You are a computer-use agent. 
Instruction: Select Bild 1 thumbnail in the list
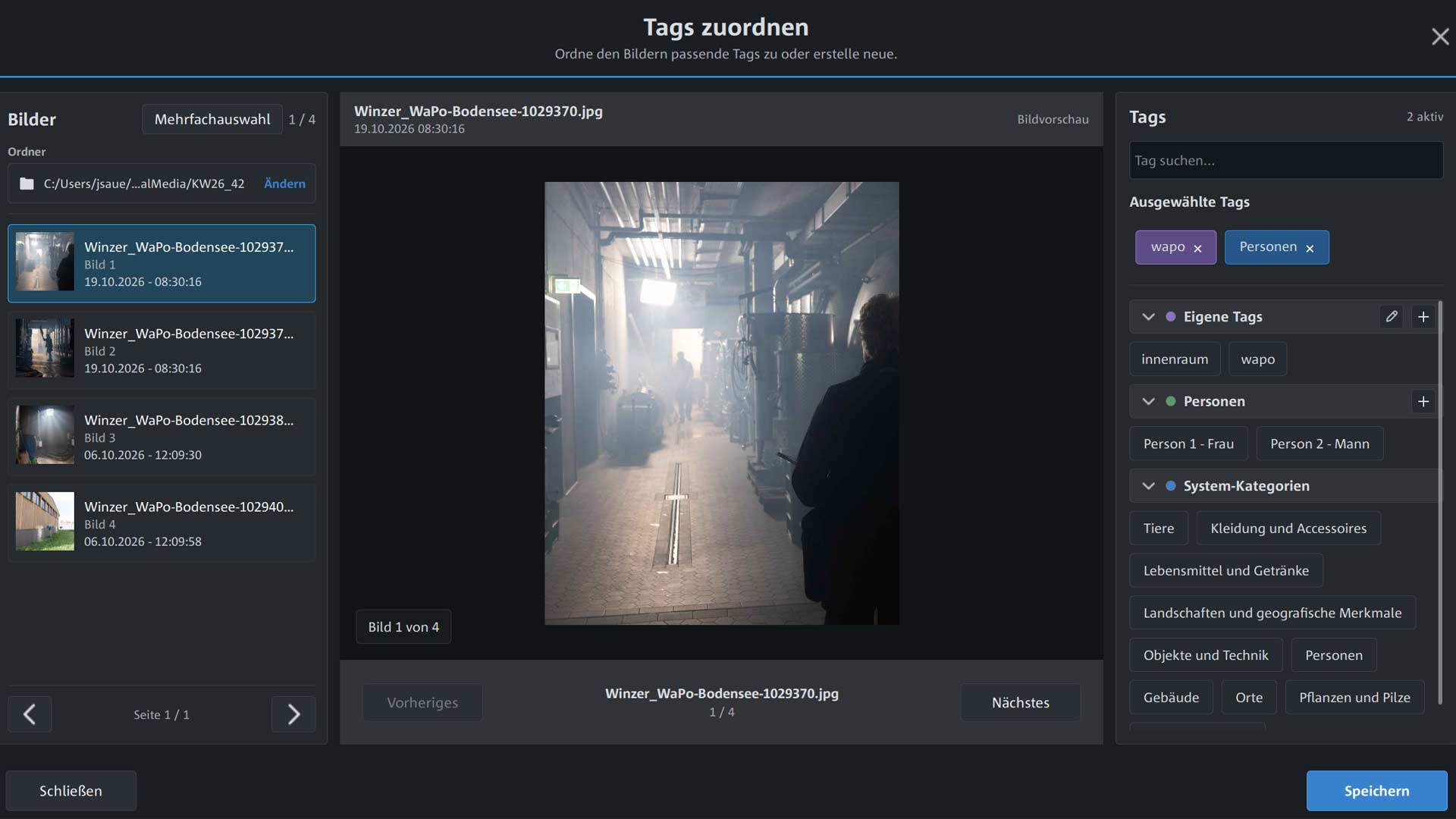click(x=45, y=262)
